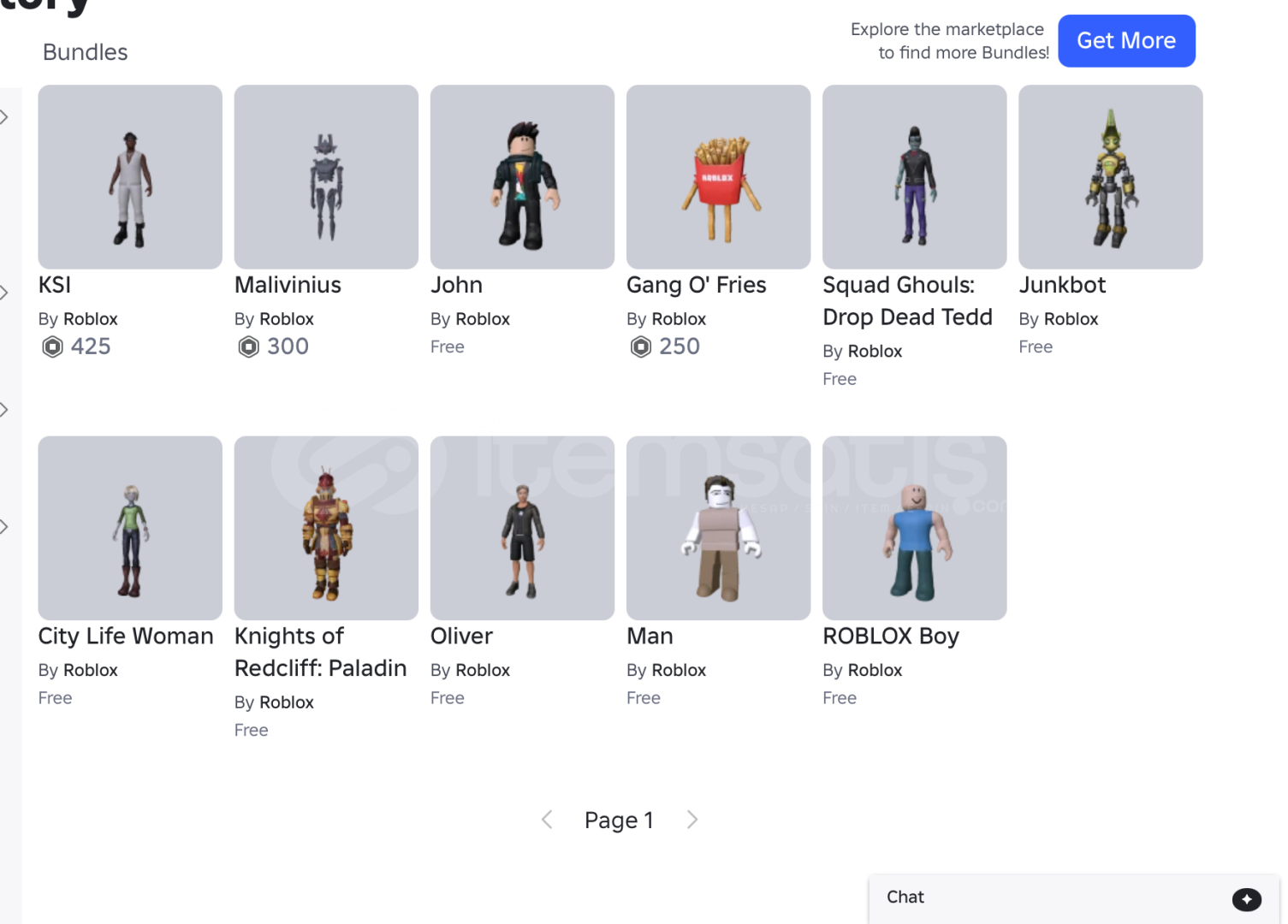Click Roblox creator link under Malivinius

coord(286,319)
